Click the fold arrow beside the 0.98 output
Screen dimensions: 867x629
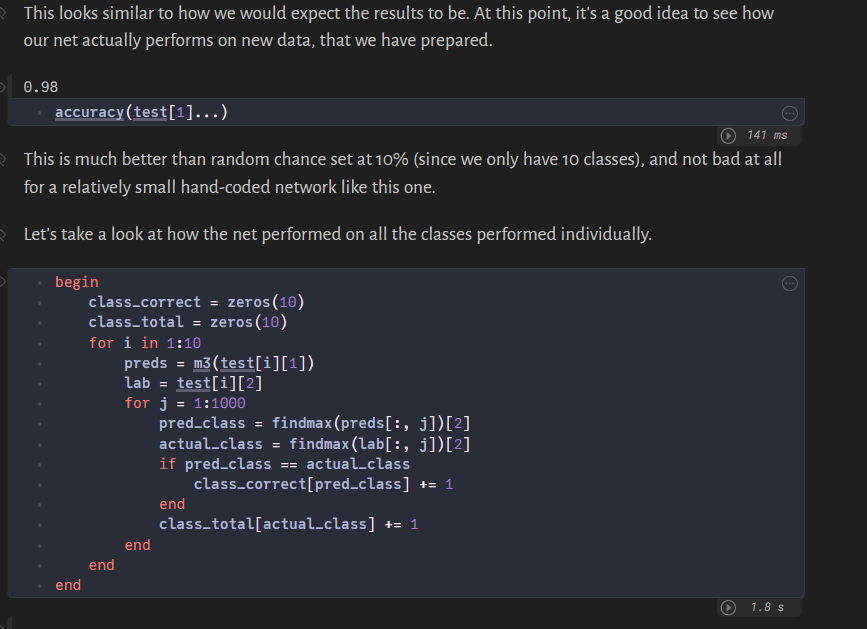point(4,86)
